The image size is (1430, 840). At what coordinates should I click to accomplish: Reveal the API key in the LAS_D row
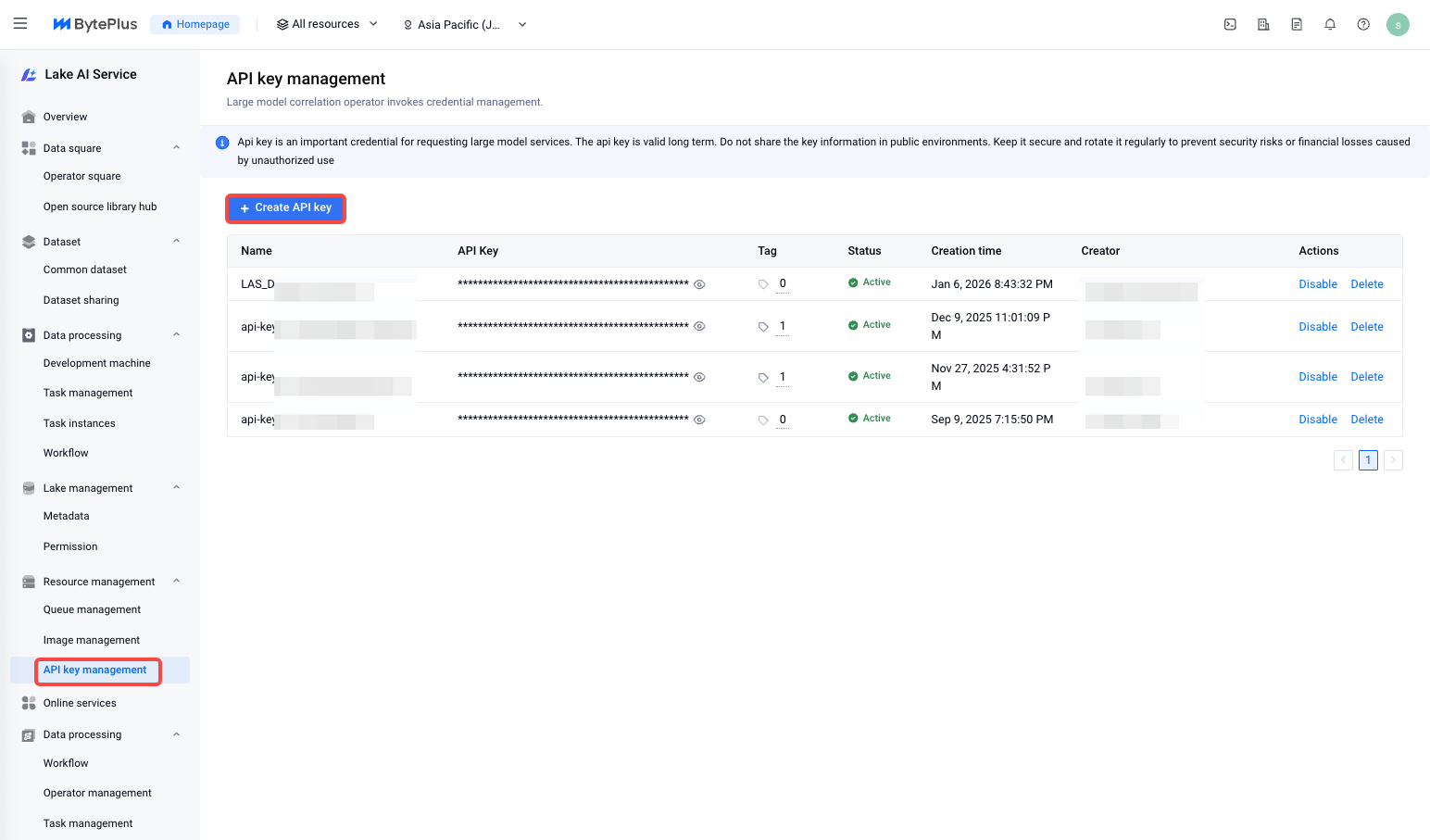pyautogui.click(x=700, y=284)
